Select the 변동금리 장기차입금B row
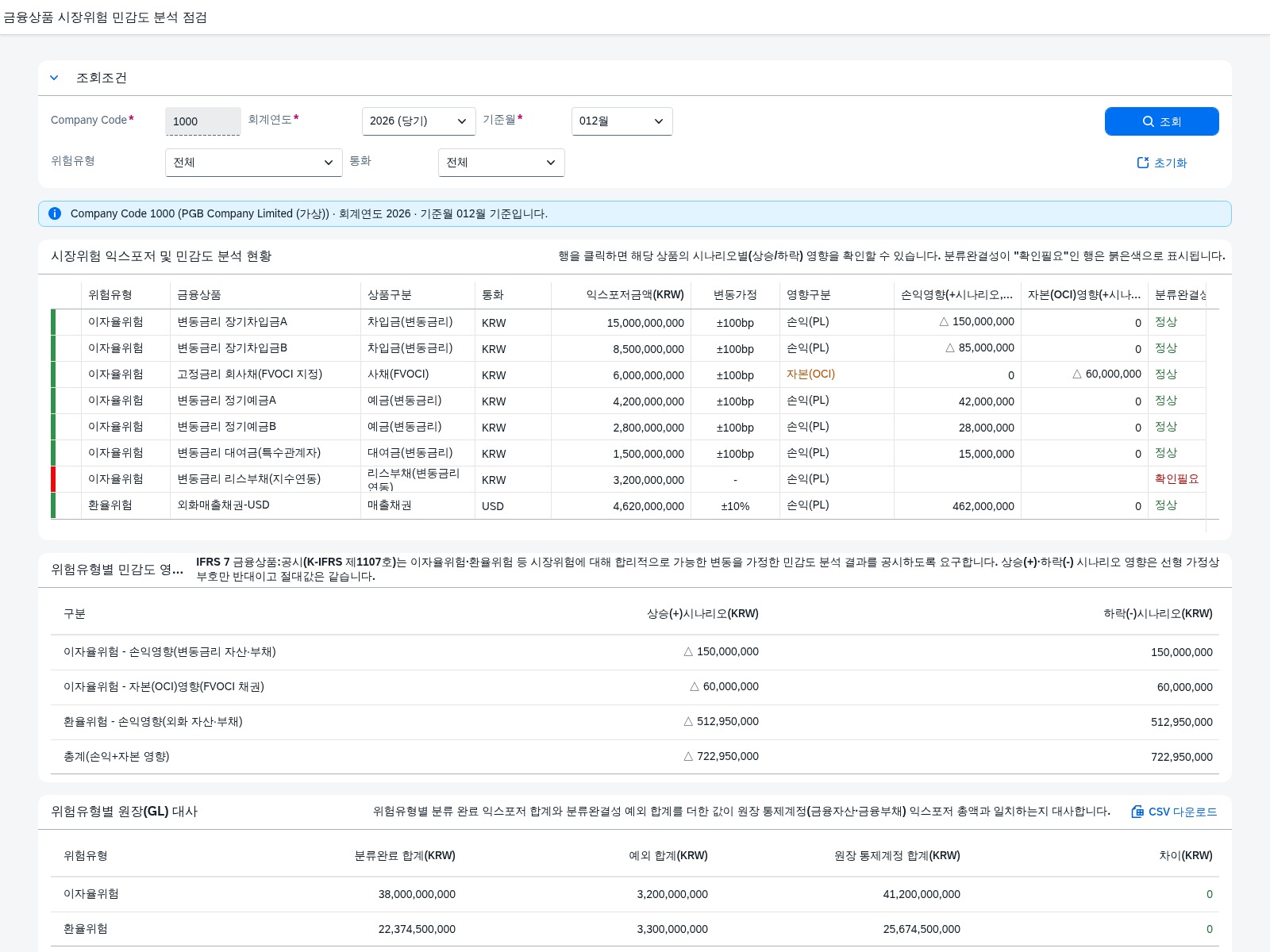Image resolution: width=1270 pixels, height=952 pixels. 629,348
